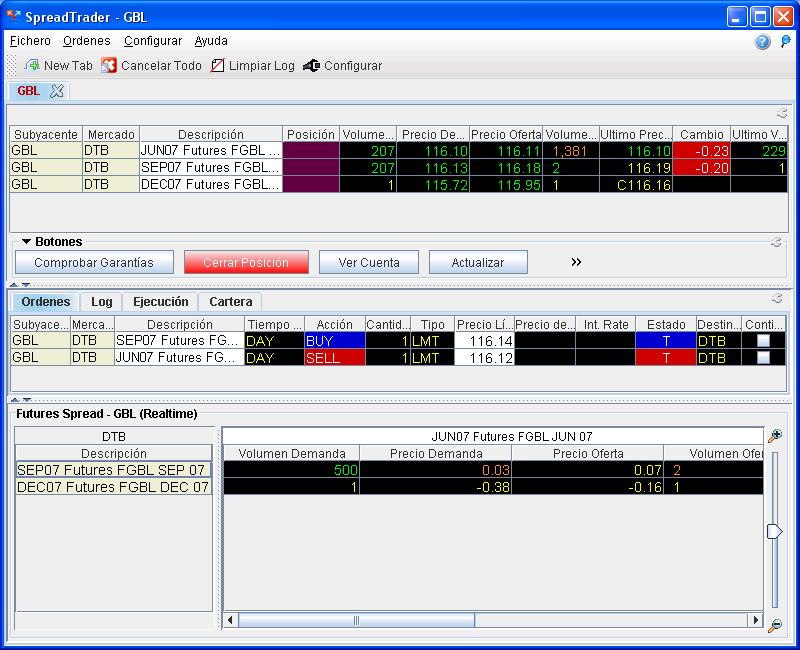Viewport: 800px width, 650px height.
Task: Click the blue help question mark icon
Action: (763, 42)
